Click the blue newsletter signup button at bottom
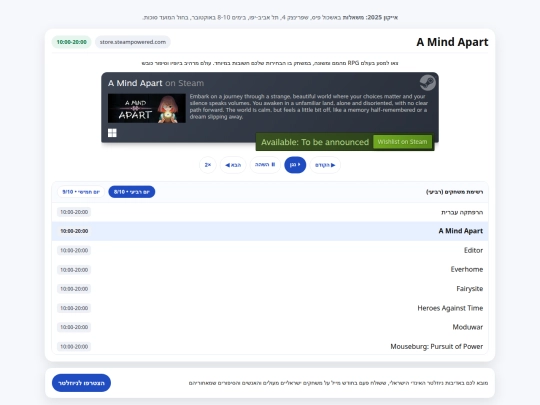 (81, 383)
